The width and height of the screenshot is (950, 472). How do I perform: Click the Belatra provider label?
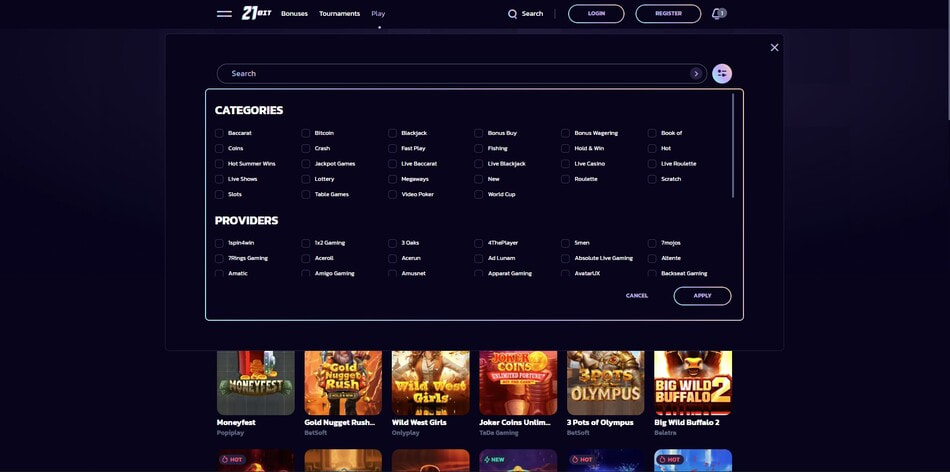(x=665, y=433)
